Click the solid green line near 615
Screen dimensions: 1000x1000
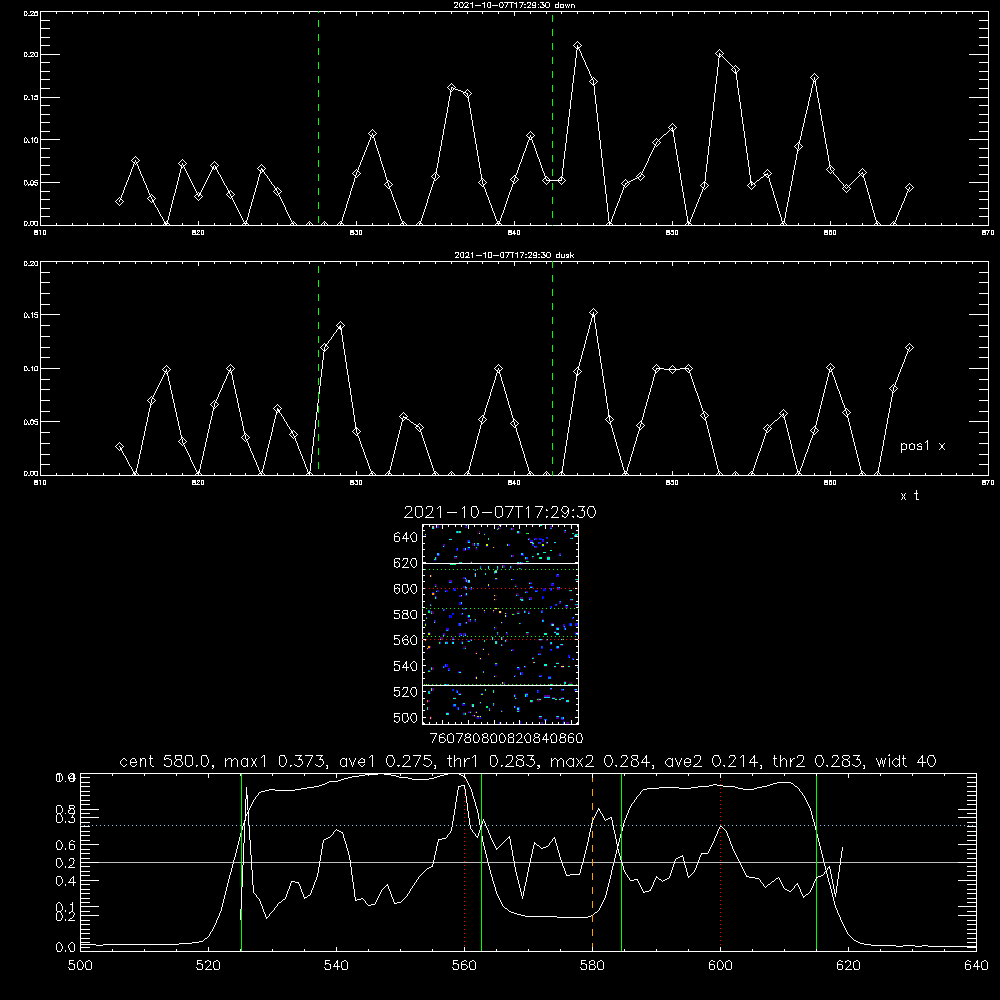816,862
